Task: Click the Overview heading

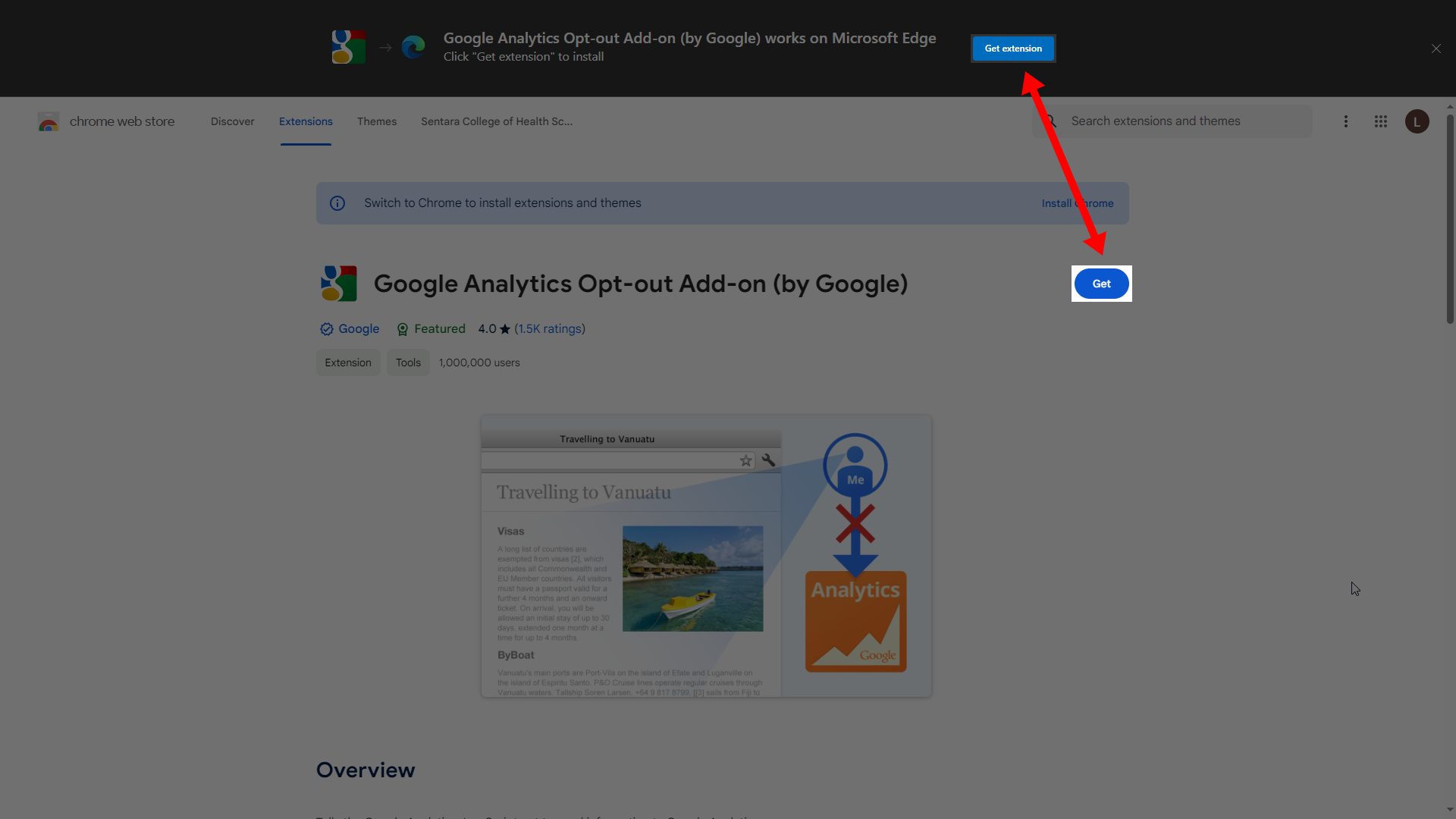Action: pyautogui.click(x=366, y=770)
